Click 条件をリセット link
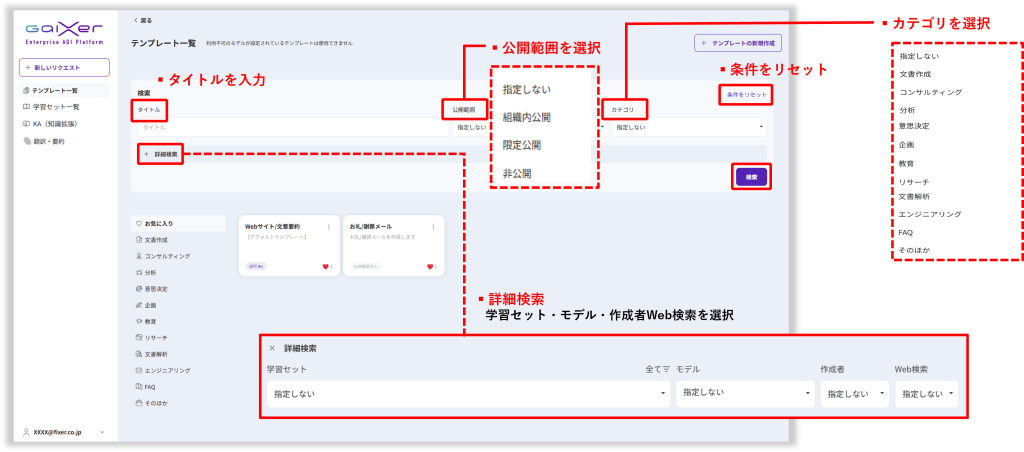Screen dimensions: 1024x452 [x=746, y=94]
